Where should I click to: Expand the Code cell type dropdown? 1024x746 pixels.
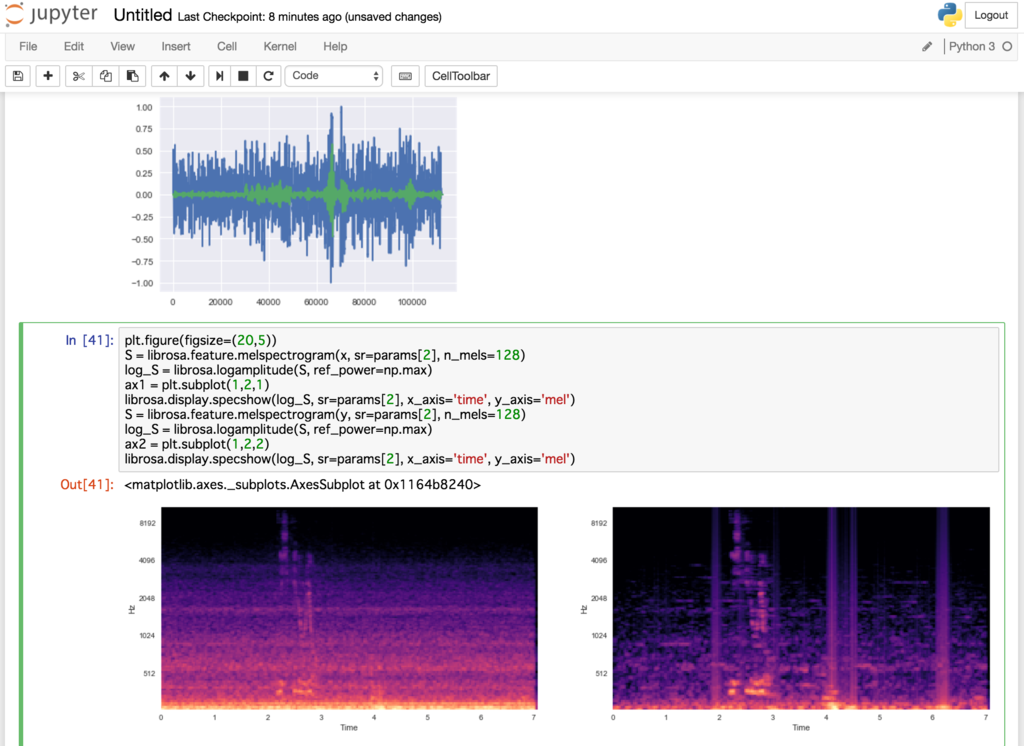(x=334, y=76)
